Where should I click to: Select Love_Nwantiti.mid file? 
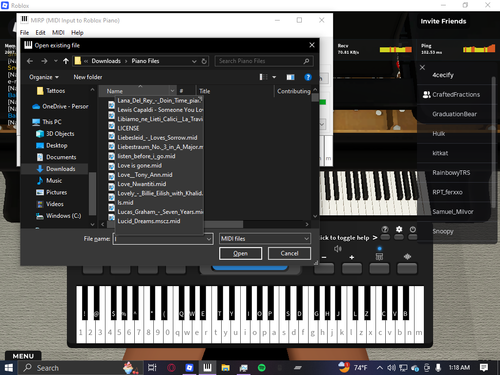click(142, 184)
